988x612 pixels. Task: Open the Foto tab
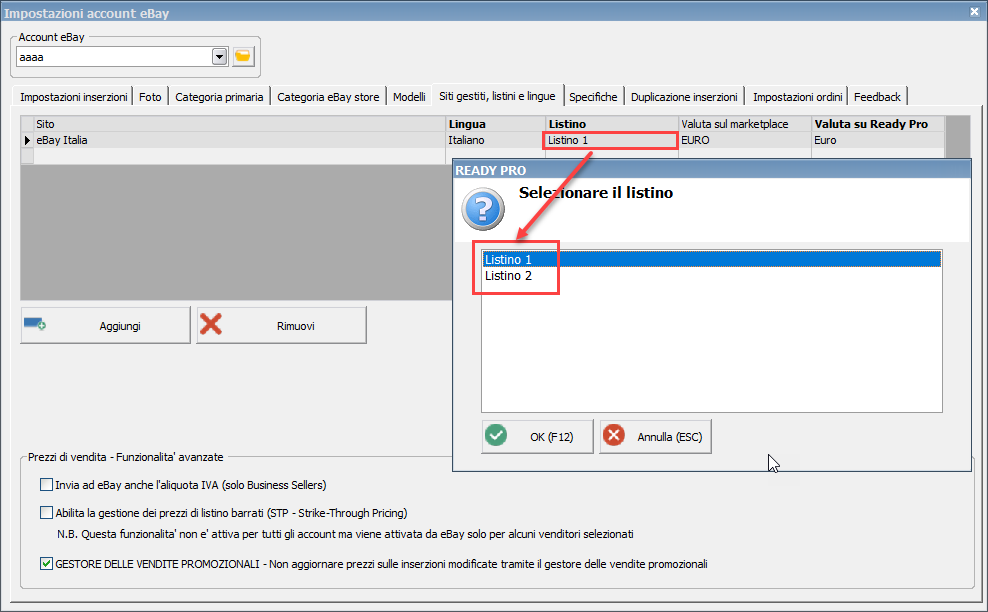150,96
